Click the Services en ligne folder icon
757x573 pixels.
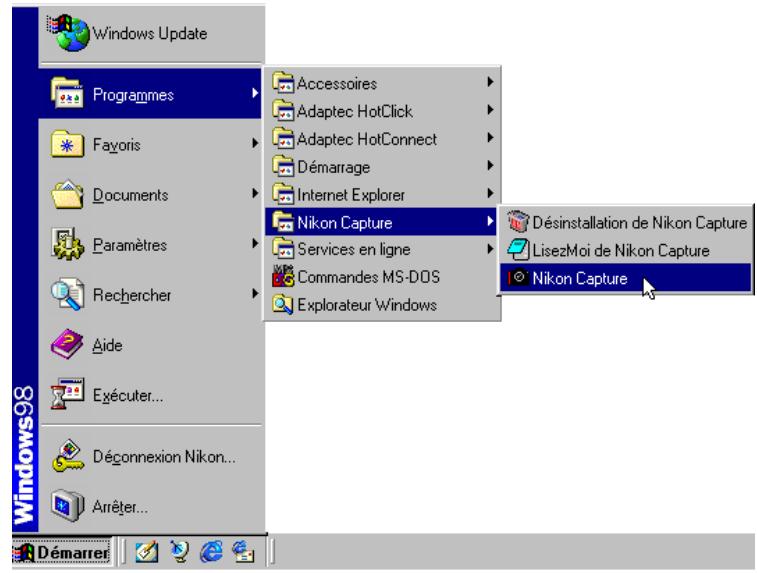(283, 250)
